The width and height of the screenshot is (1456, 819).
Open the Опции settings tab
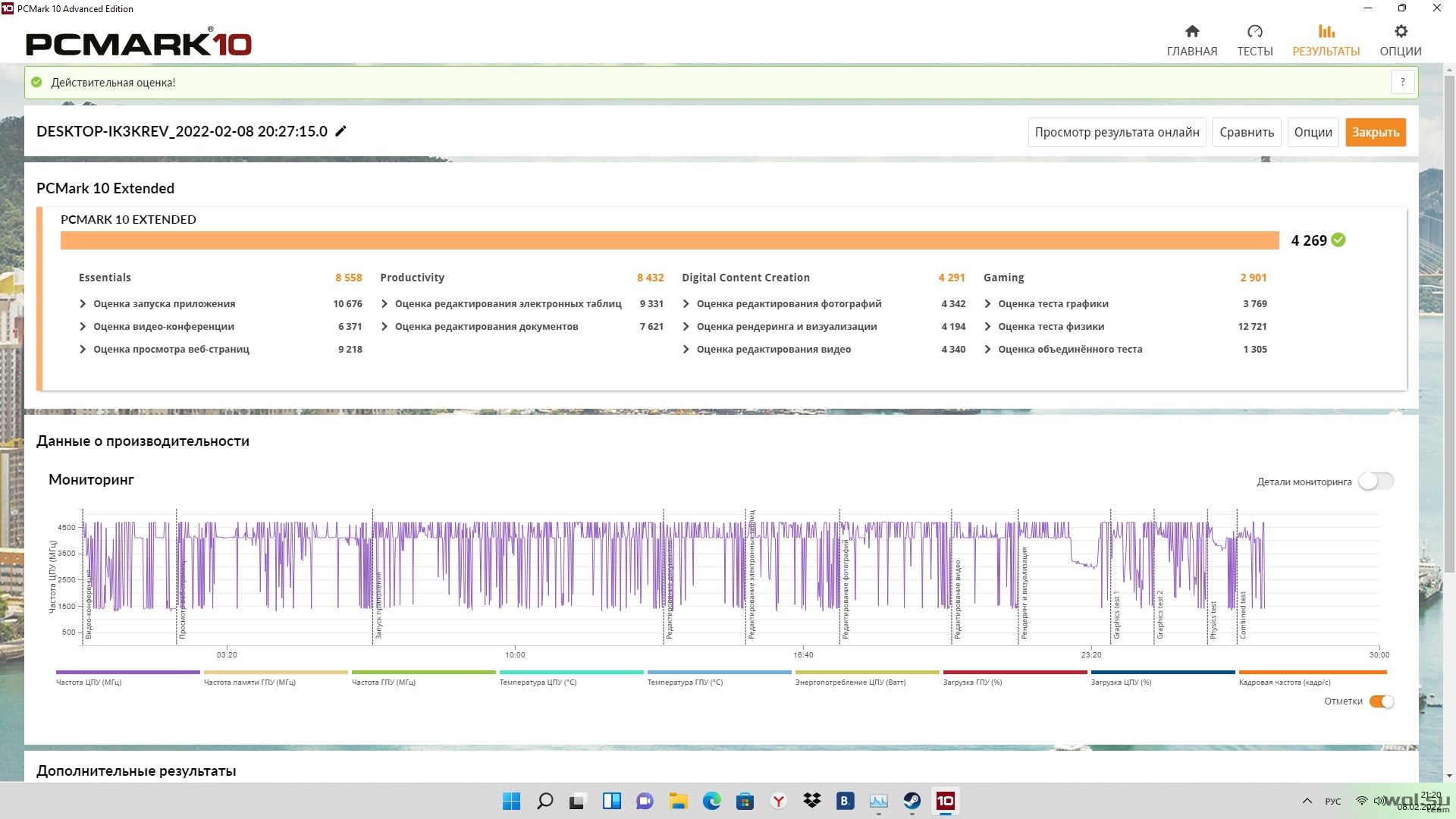(x=1400, y=40)
